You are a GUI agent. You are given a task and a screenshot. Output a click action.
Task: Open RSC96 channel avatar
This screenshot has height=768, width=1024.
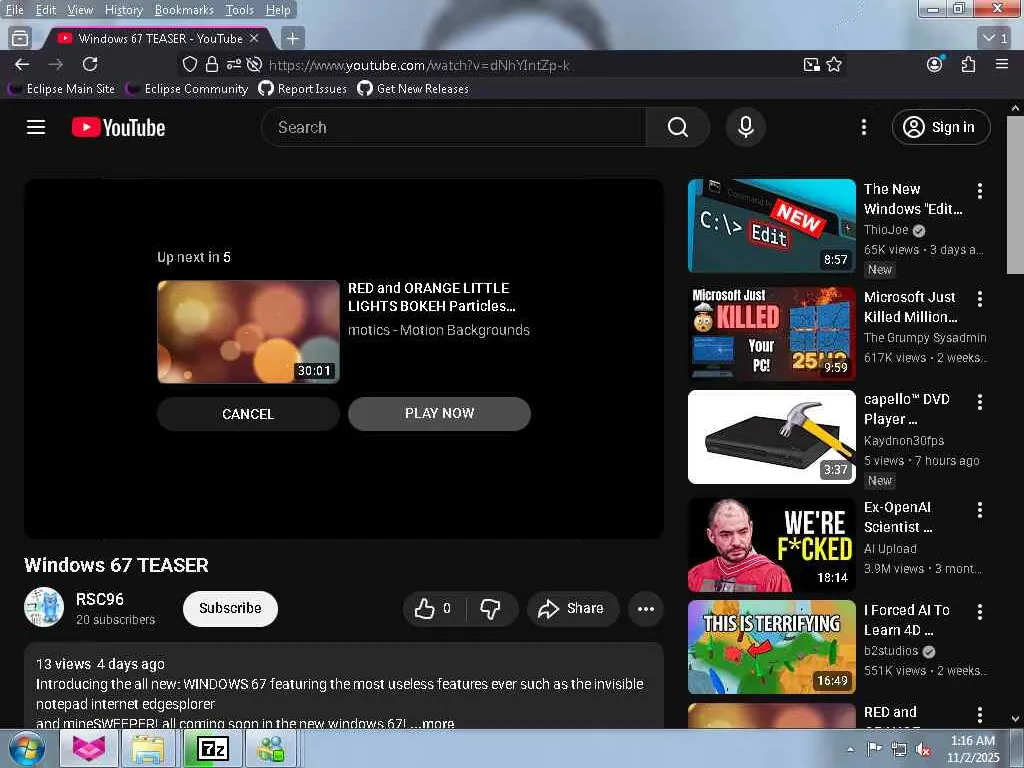[44, 607]
